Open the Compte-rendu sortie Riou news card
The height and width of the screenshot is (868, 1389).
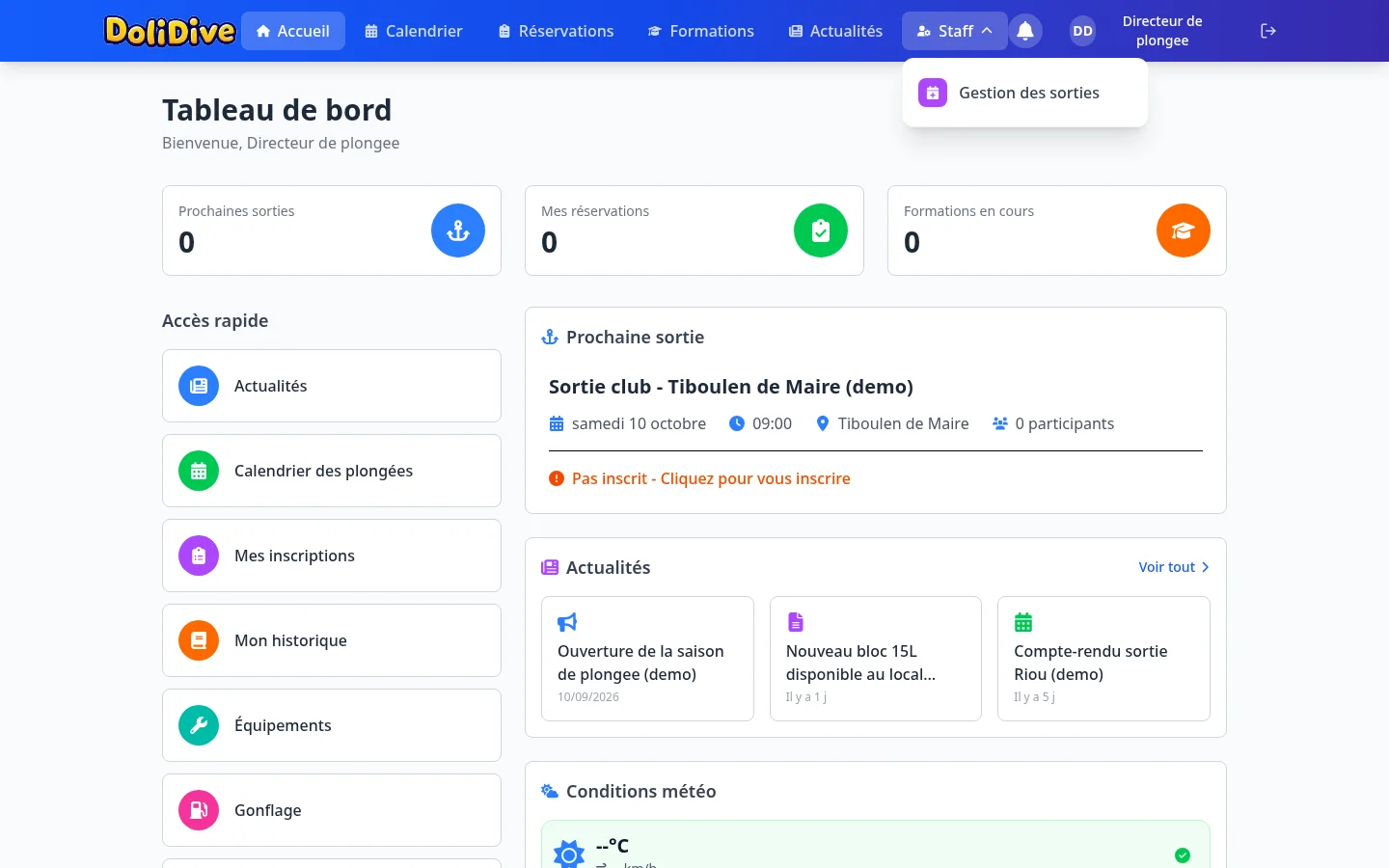(x=1103, y=659)
